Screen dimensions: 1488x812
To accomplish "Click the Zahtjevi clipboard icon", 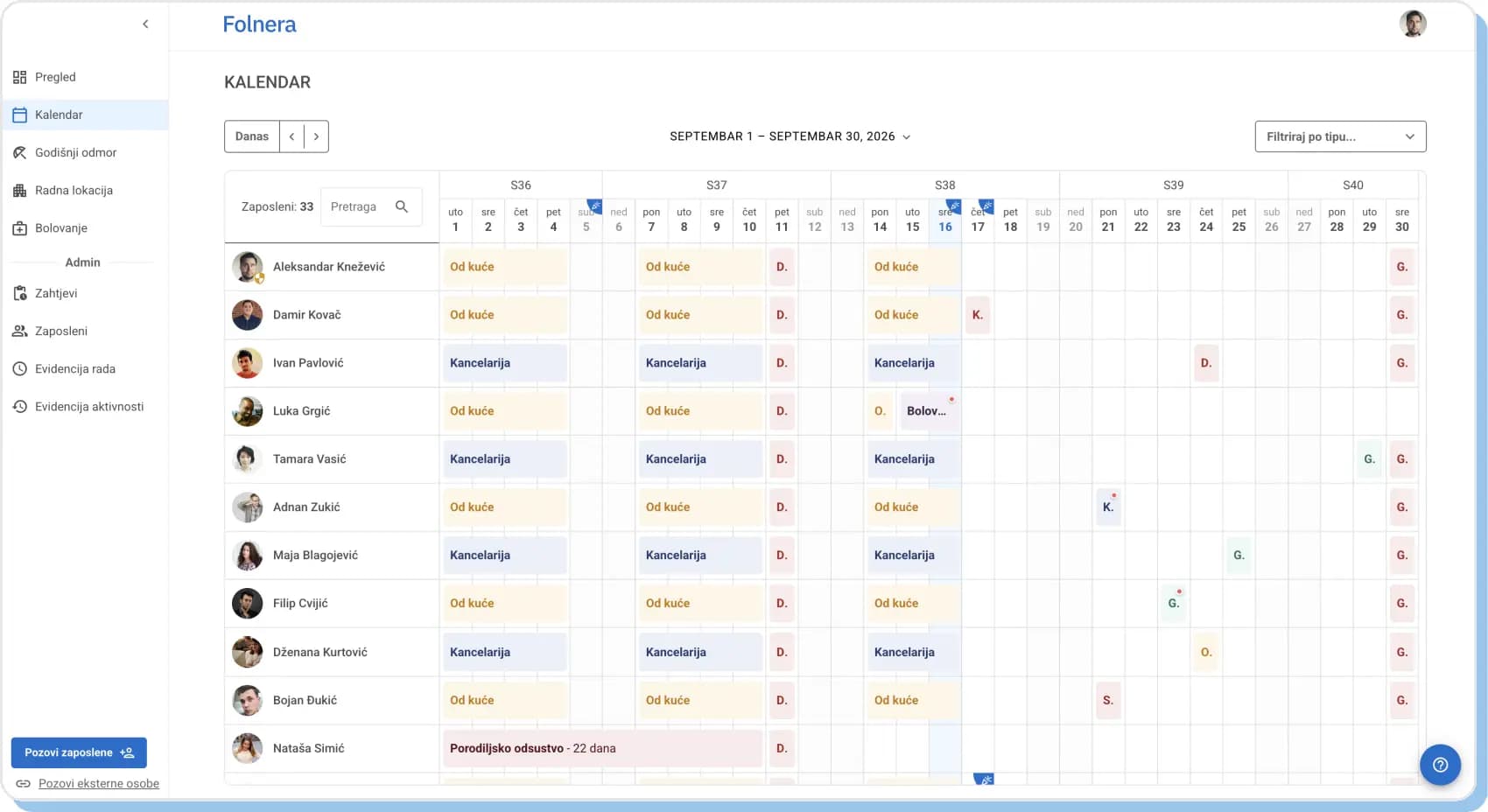I will coord(20,293).
